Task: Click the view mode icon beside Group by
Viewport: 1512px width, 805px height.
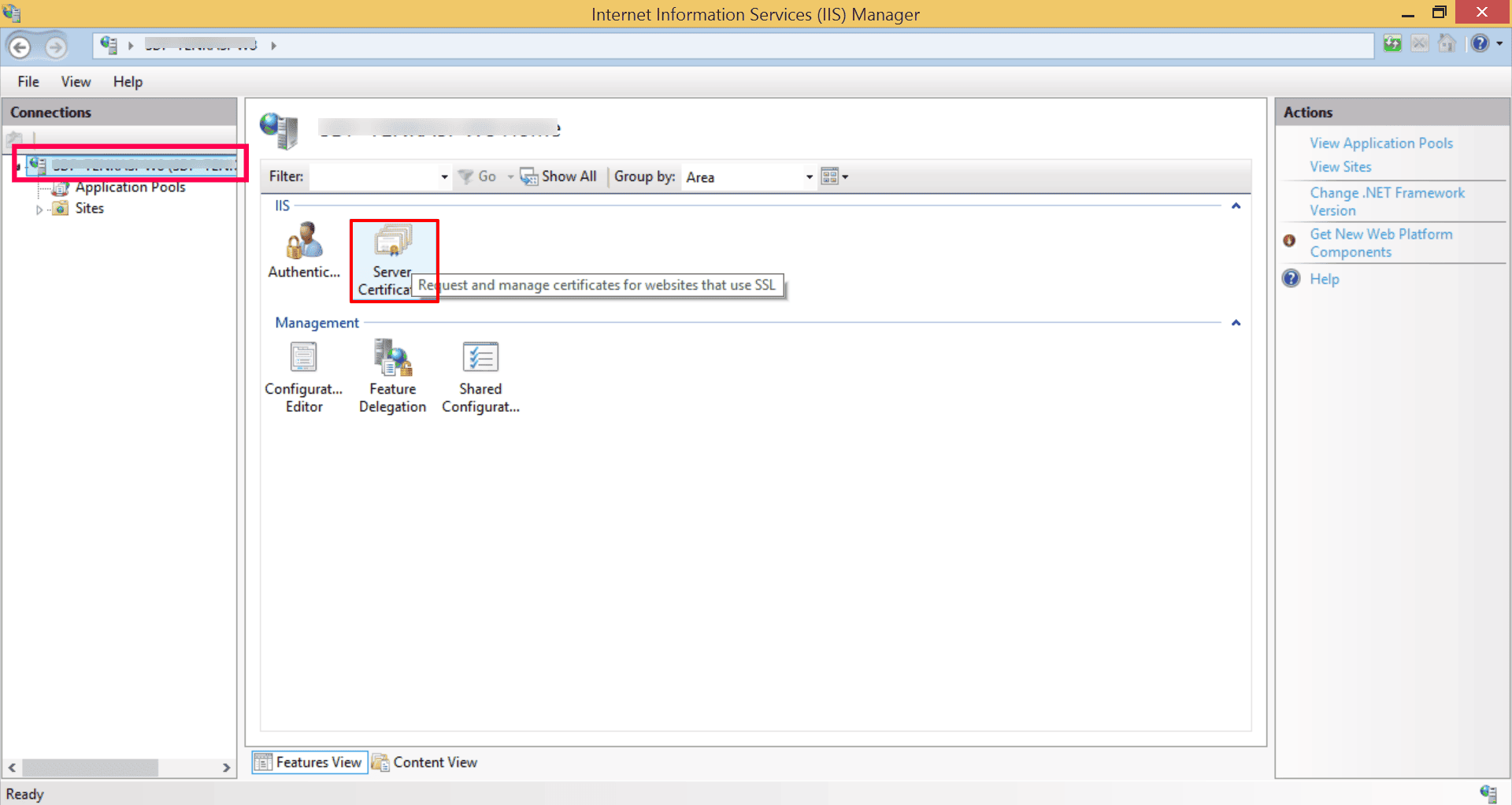Action: 830,176
